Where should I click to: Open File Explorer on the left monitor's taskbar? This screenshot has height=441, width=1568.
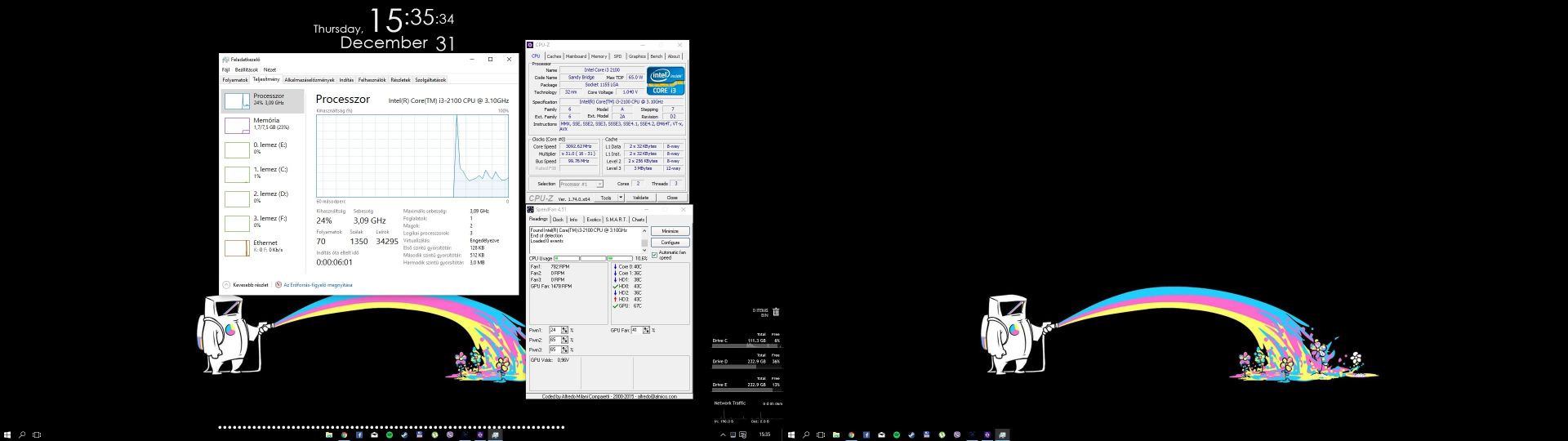coord(329,434)
